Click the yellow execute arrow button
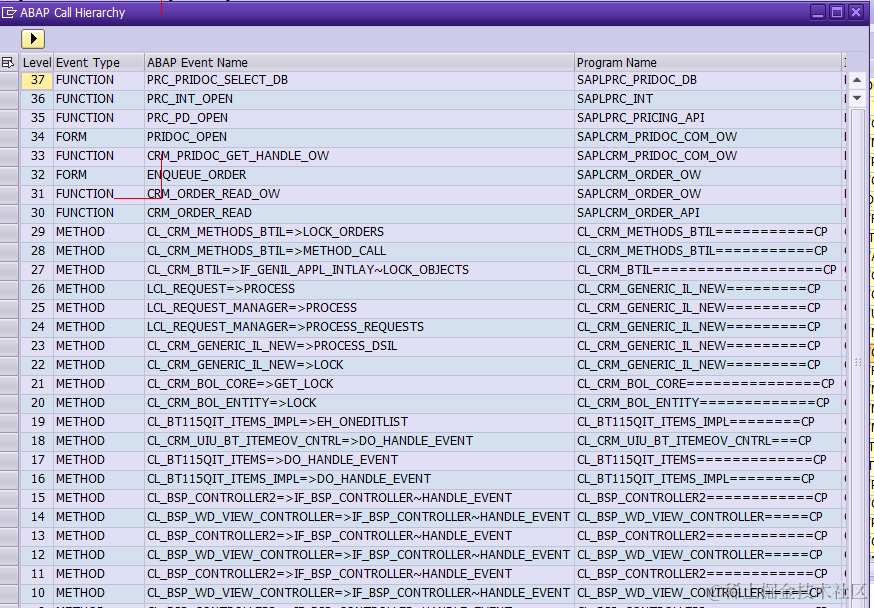The image size is (874, 608). tap(33, 38)
